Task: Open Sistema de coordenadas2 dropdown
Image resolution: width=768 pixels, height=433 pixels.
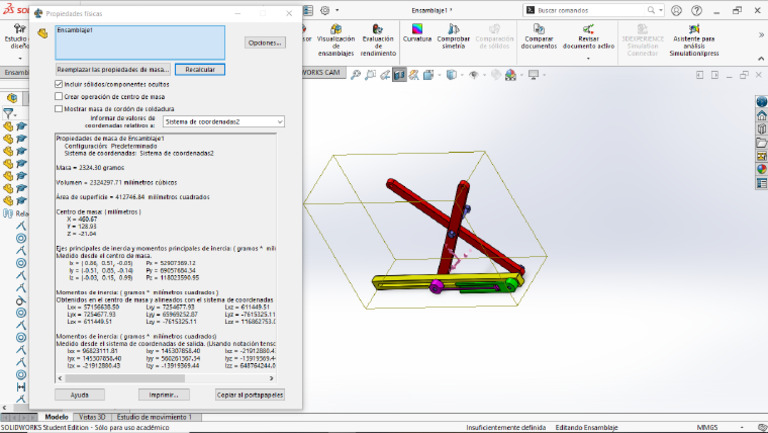Action: pos(223,121)
